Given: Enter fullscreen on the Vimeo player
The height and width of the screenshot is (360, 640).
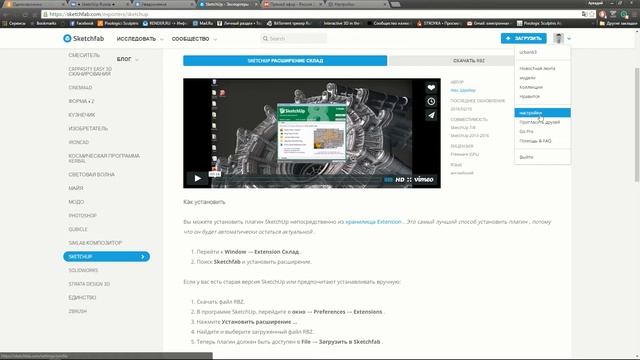Looking at the screenshot, I should pos(409,180).
